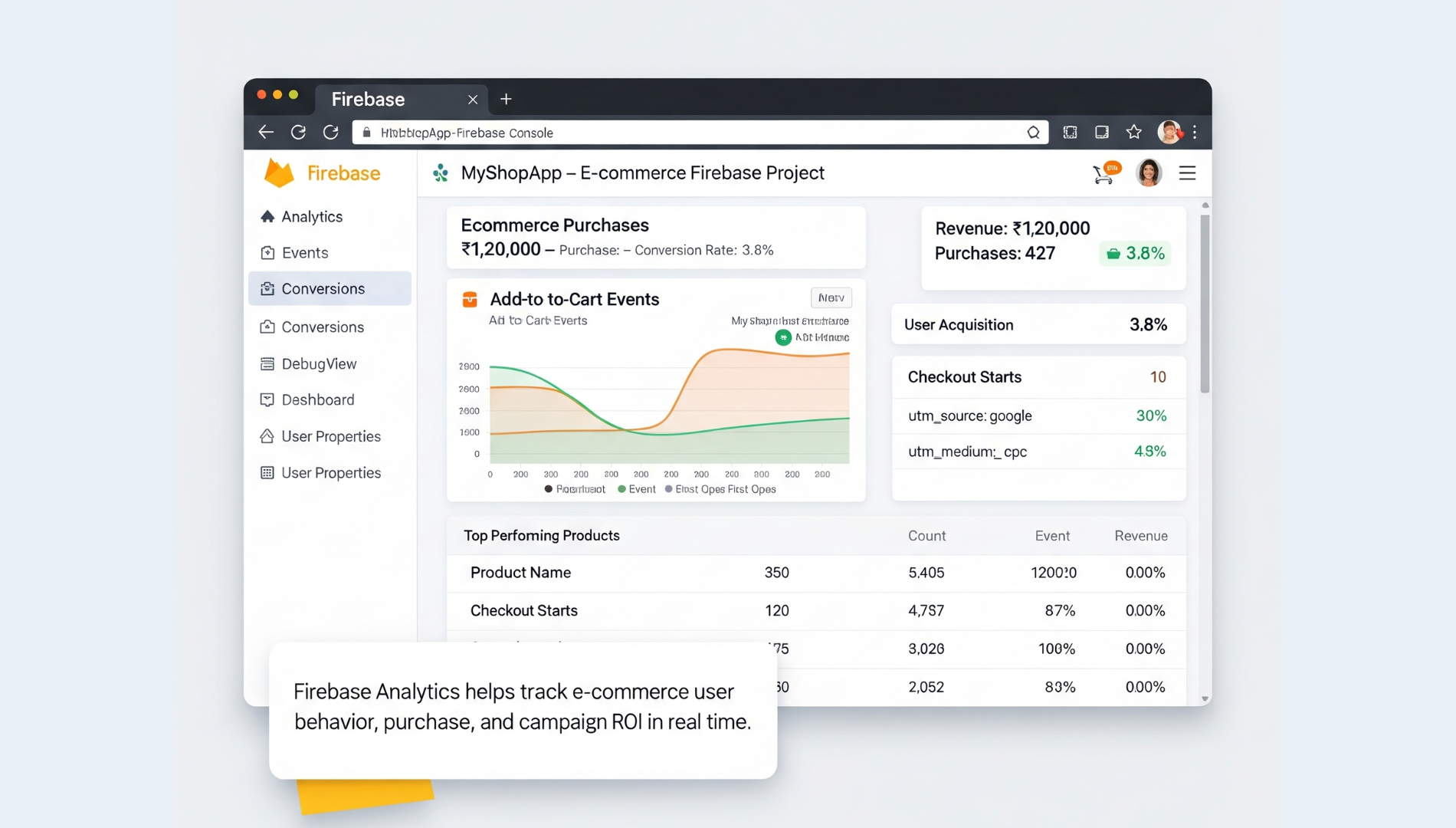Click the green 3.8% badge in Revenue card

coord(1135,254)
